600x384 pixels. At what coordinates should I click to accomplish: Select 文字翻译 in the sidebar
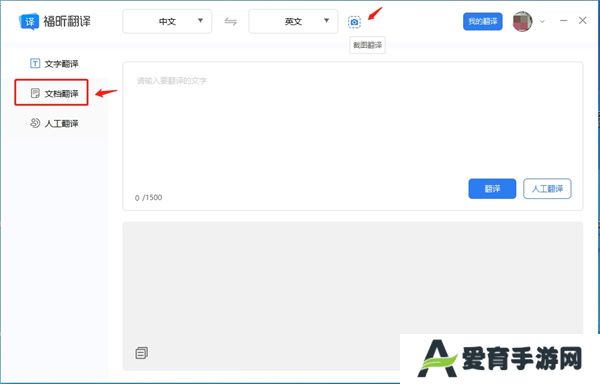tap(54, 63)
